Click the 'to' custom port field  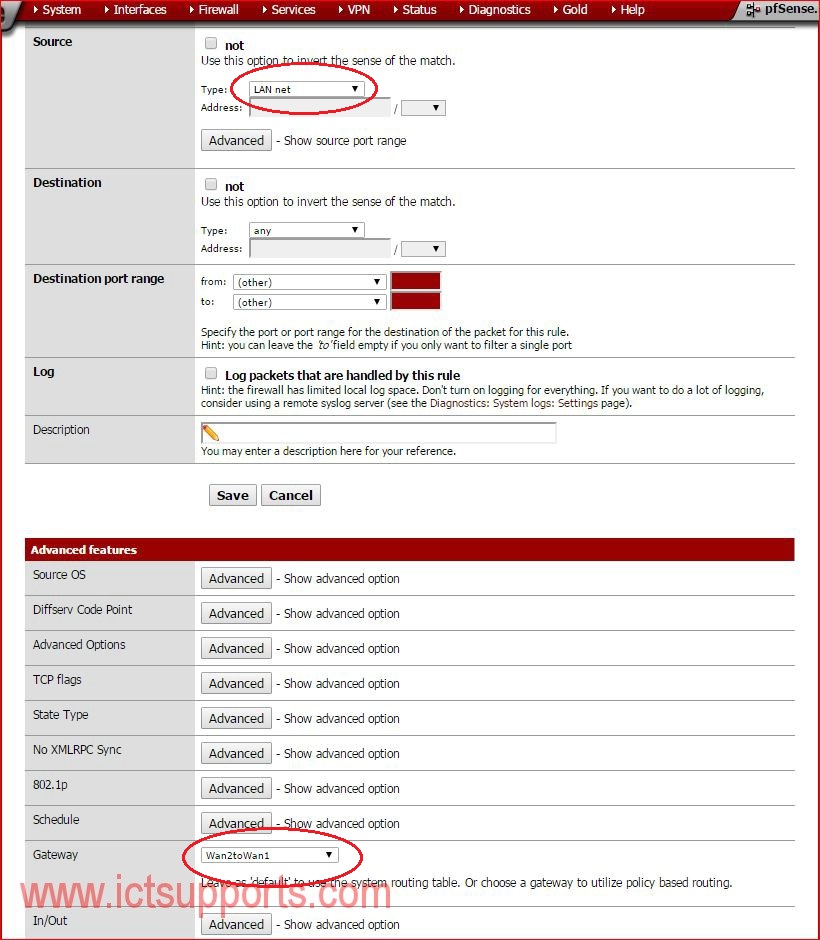click(x=415, y=301)
